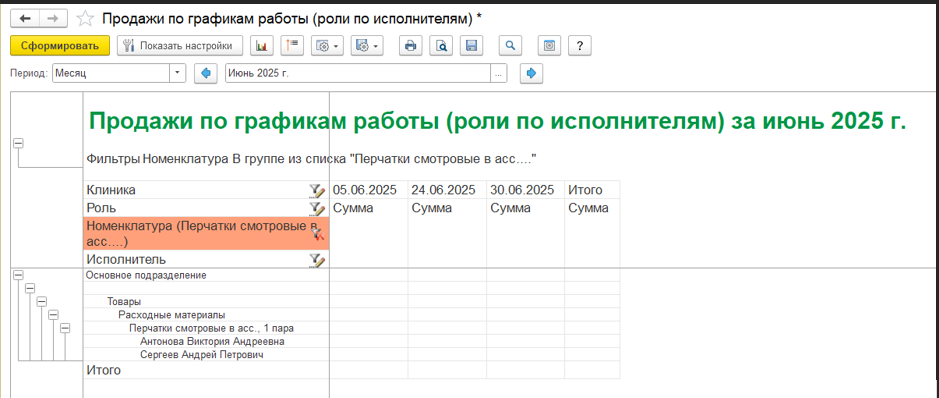Add current report to favorites star

point(86,19)
